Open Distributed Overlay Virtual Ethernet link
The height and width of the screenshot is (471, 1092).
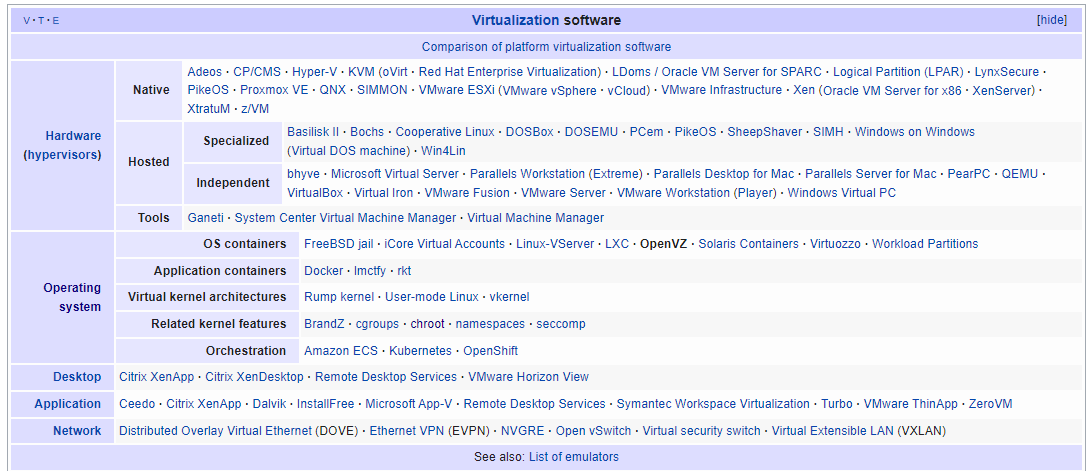215,431
